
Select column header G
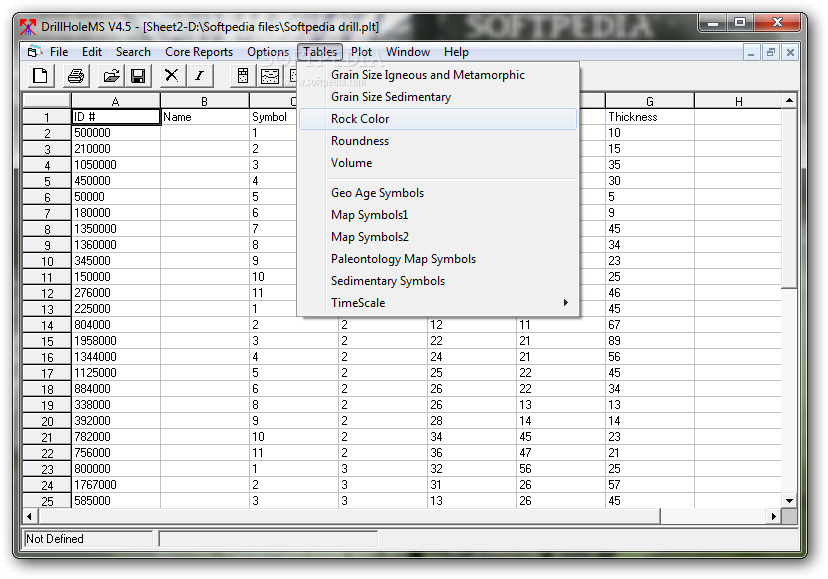pyautogui.click(x=650, y=101)
